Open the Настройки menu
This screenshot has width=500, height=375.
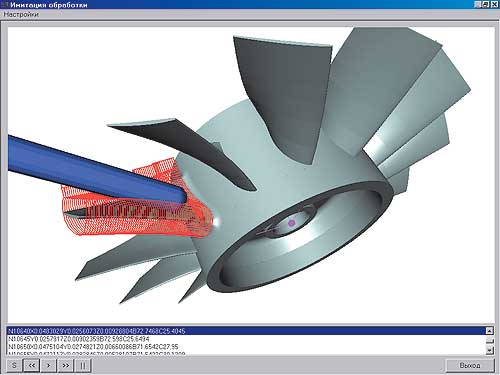click(x=21, y=14)
